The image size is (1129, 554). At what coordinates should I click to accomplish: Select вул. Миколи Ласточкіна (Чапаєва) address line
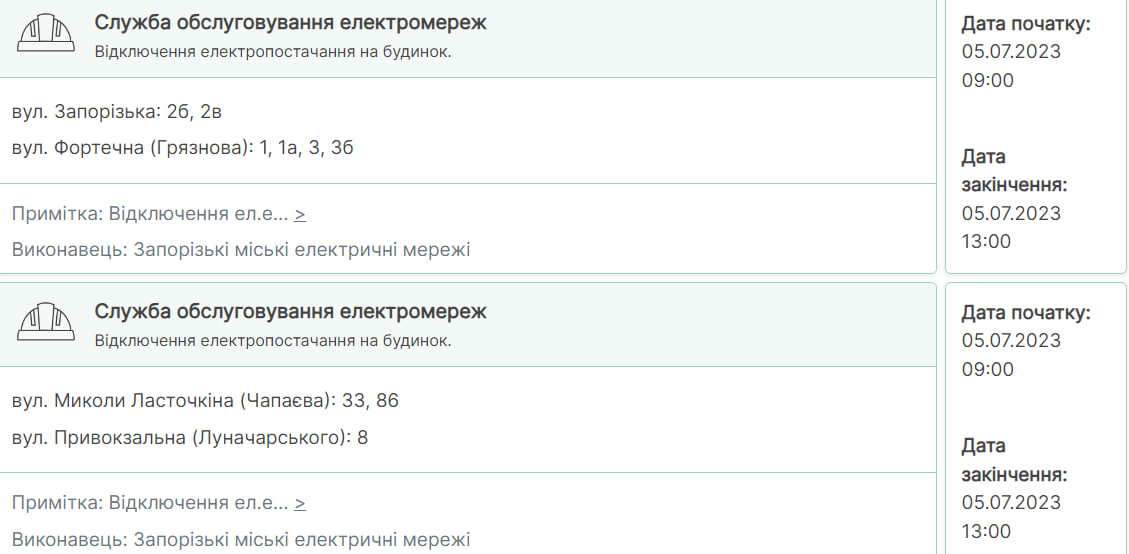205,401
